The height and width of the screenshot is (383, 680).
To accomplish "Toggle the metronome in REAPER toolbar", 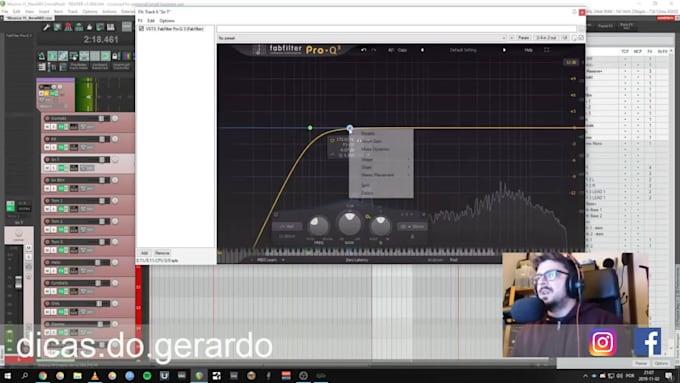I will pos(42,56).
